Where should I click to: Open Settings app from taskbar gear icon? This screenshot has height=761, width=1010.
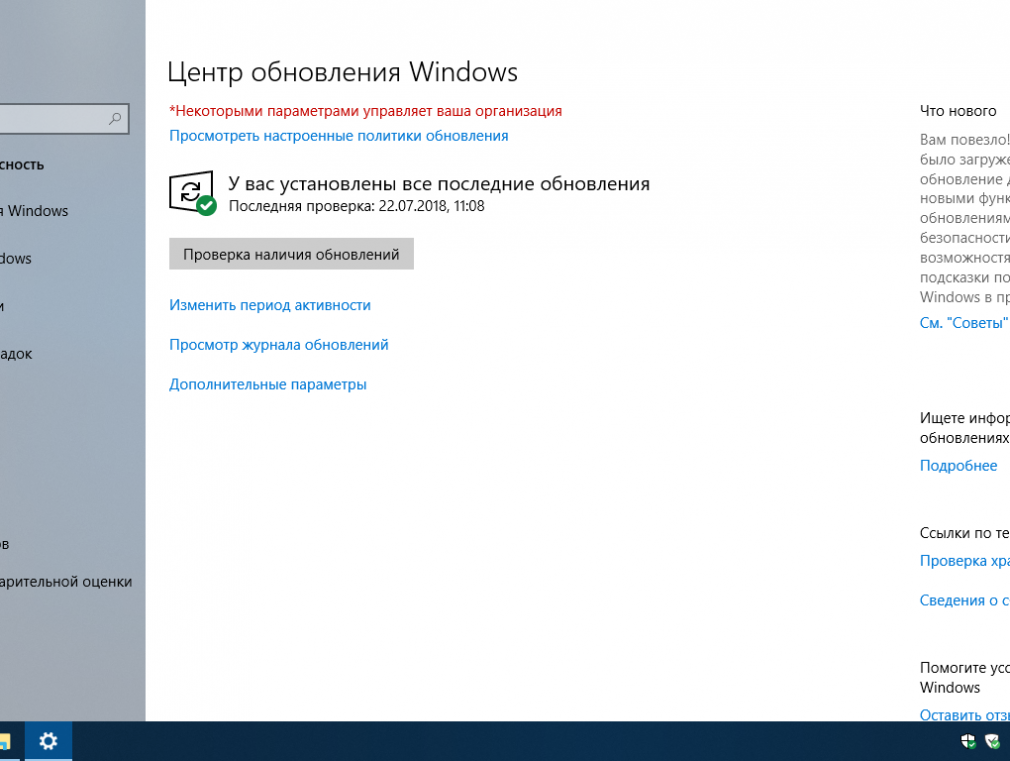tap(48, 741)
